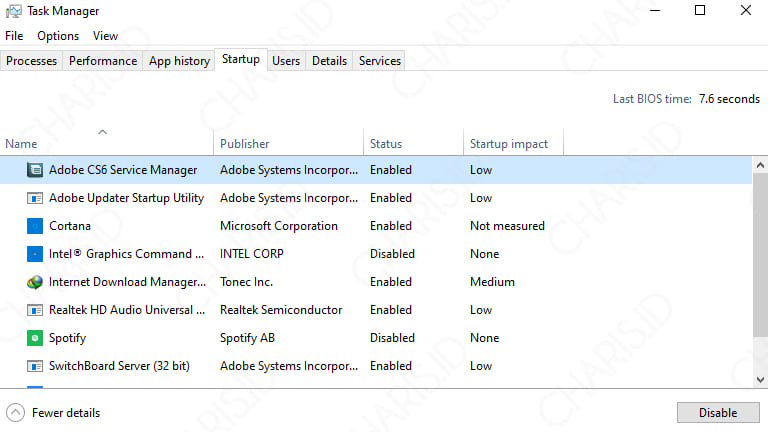Select the Intel Graphics Command entry name

tap(126, 254)
